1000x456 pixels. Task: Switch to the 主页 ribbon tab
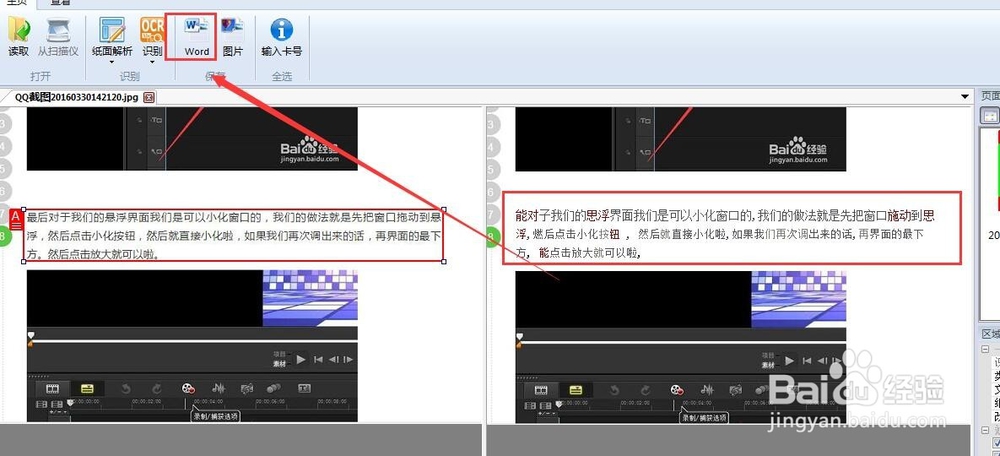tap(18, 3)
